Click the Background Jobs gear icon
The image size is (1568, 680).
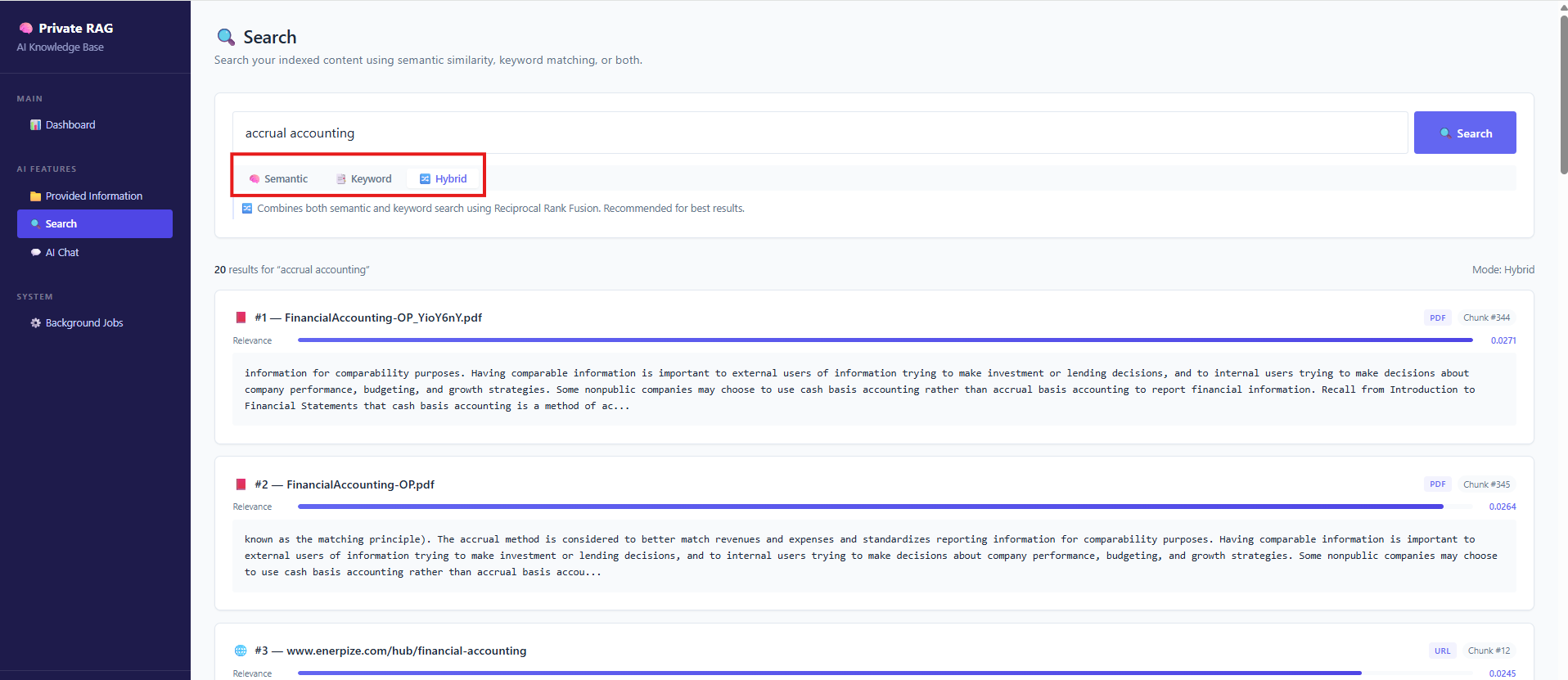(x=35, y=323)
